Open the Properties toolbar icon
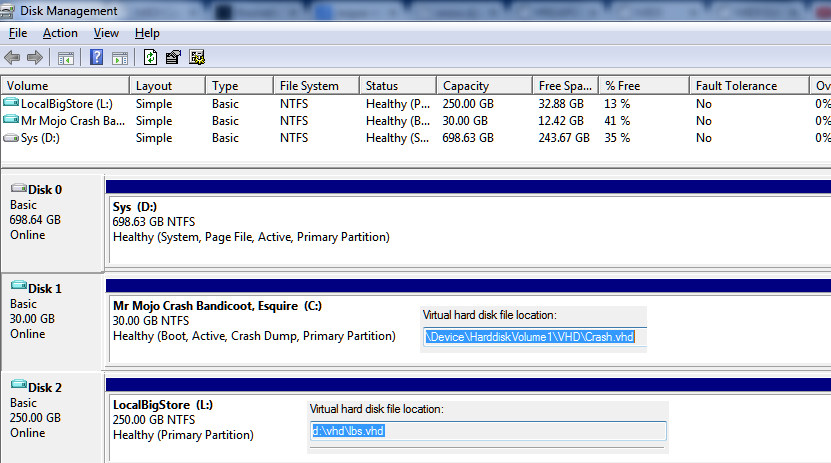 [173, 57]
